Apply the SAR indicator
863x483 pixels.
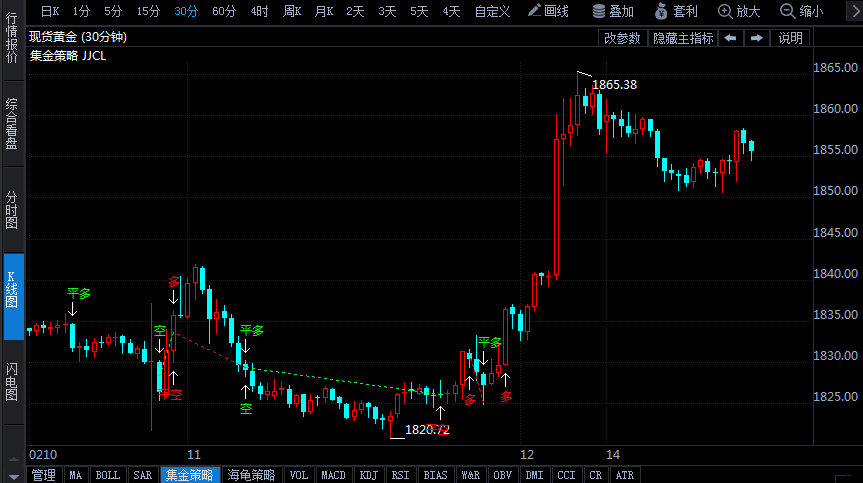coord(143,475)
